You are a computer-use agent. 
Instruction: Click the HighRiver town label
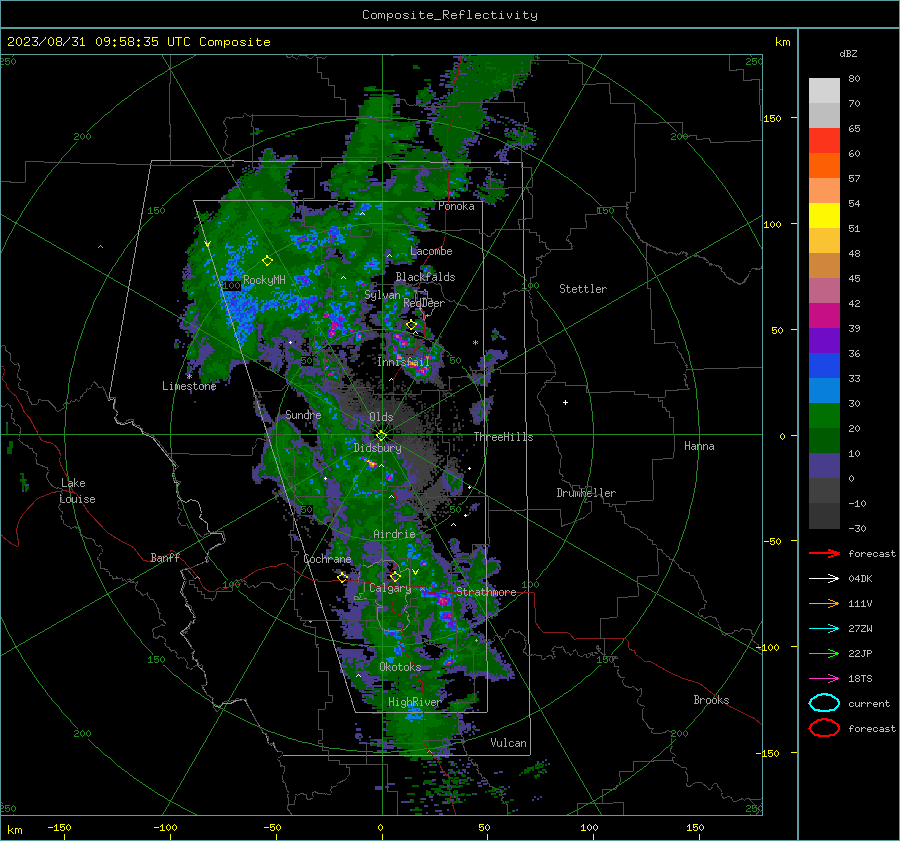[414, 702]
